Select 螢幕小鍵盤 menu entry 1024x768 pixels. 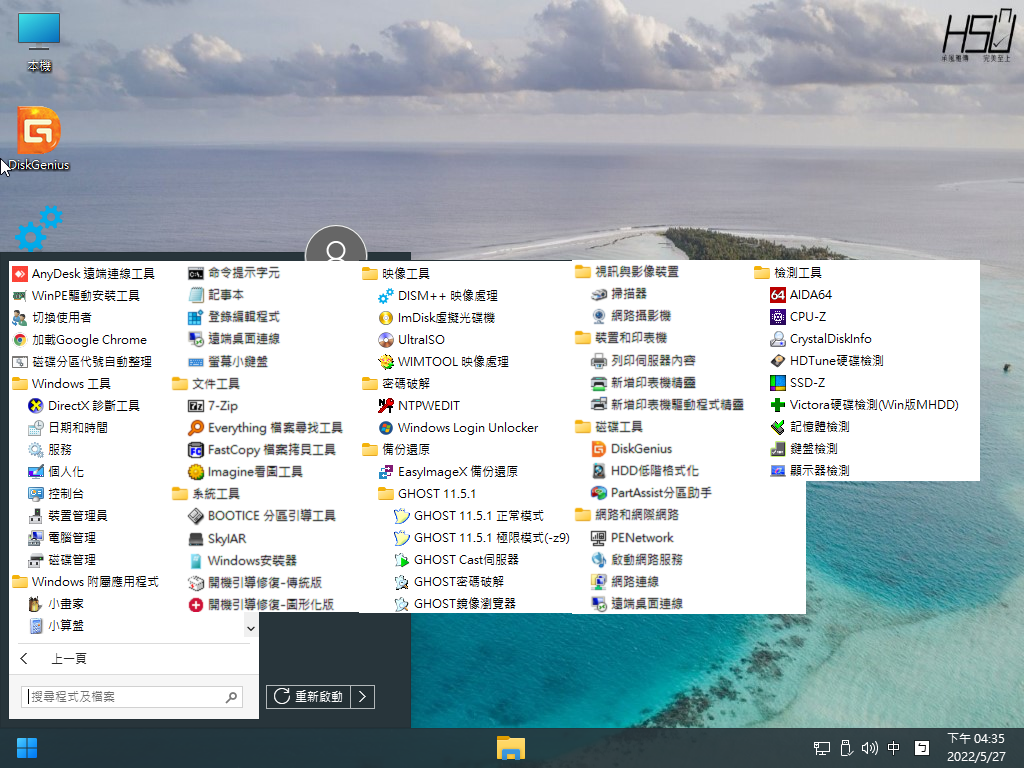[x=228, y=362]
